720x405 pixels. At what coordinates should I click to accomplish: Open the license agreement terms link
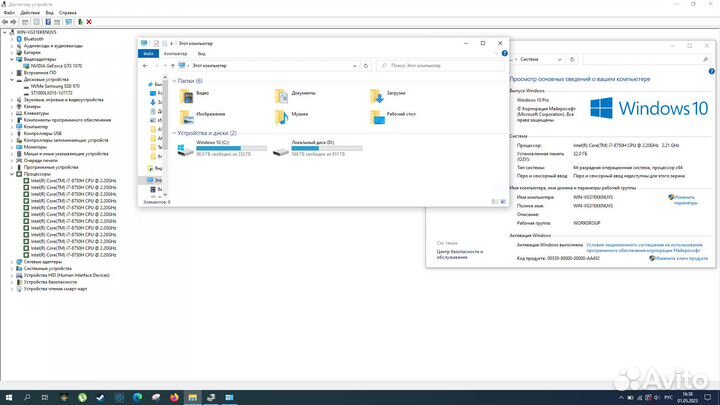(x=644, y=248)
